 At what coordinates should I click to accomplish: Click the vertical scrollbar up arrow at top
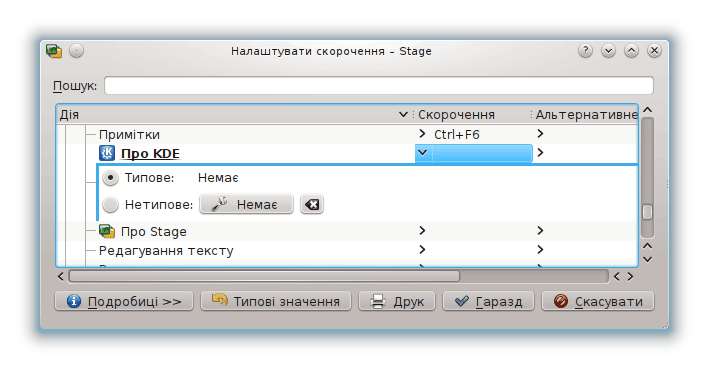point(648,110)
